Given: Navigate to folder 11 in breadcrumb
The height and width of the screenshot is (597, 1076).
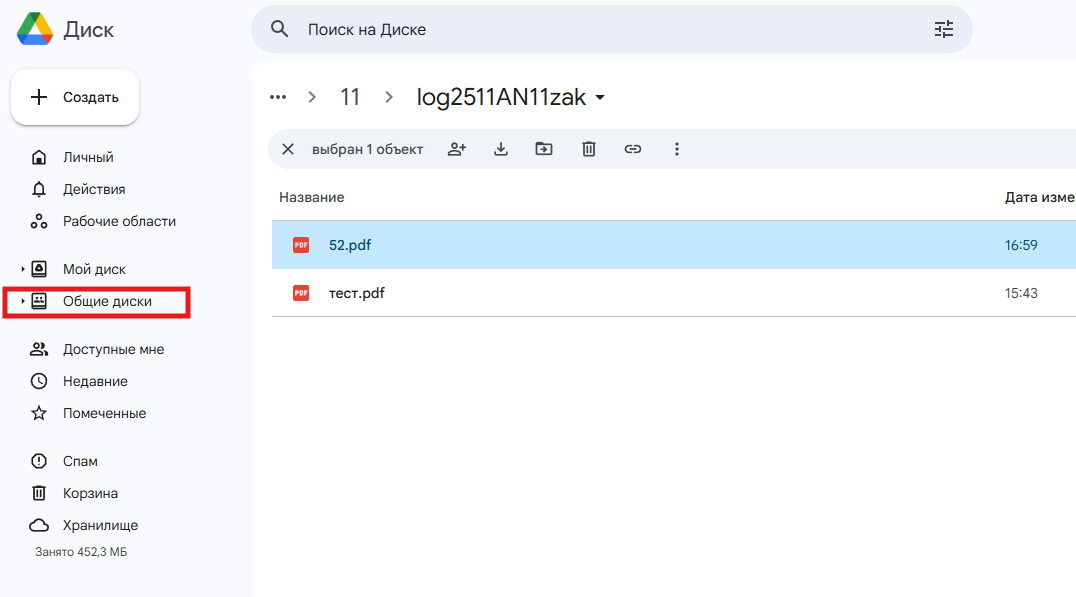Looking at the screenshot, I should coord(349,97).
